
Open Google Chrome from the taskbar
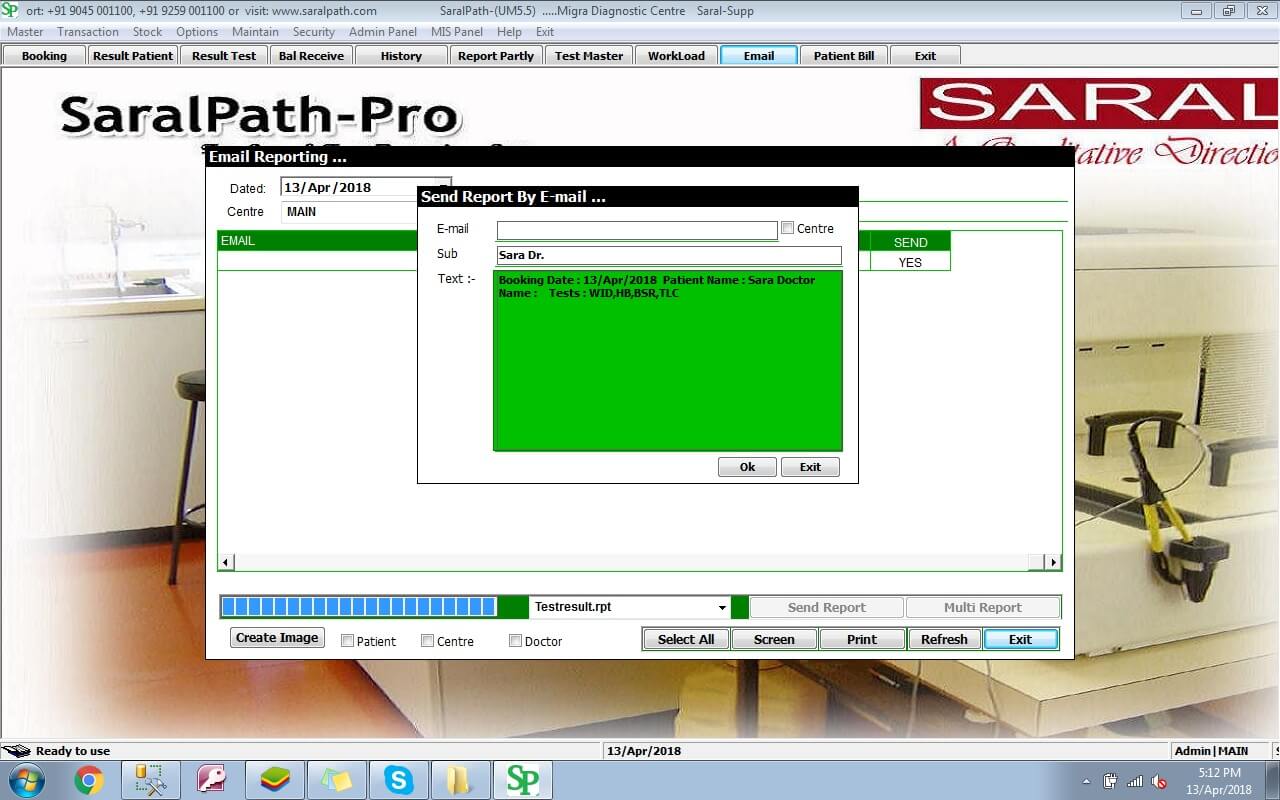click(89, 780)
